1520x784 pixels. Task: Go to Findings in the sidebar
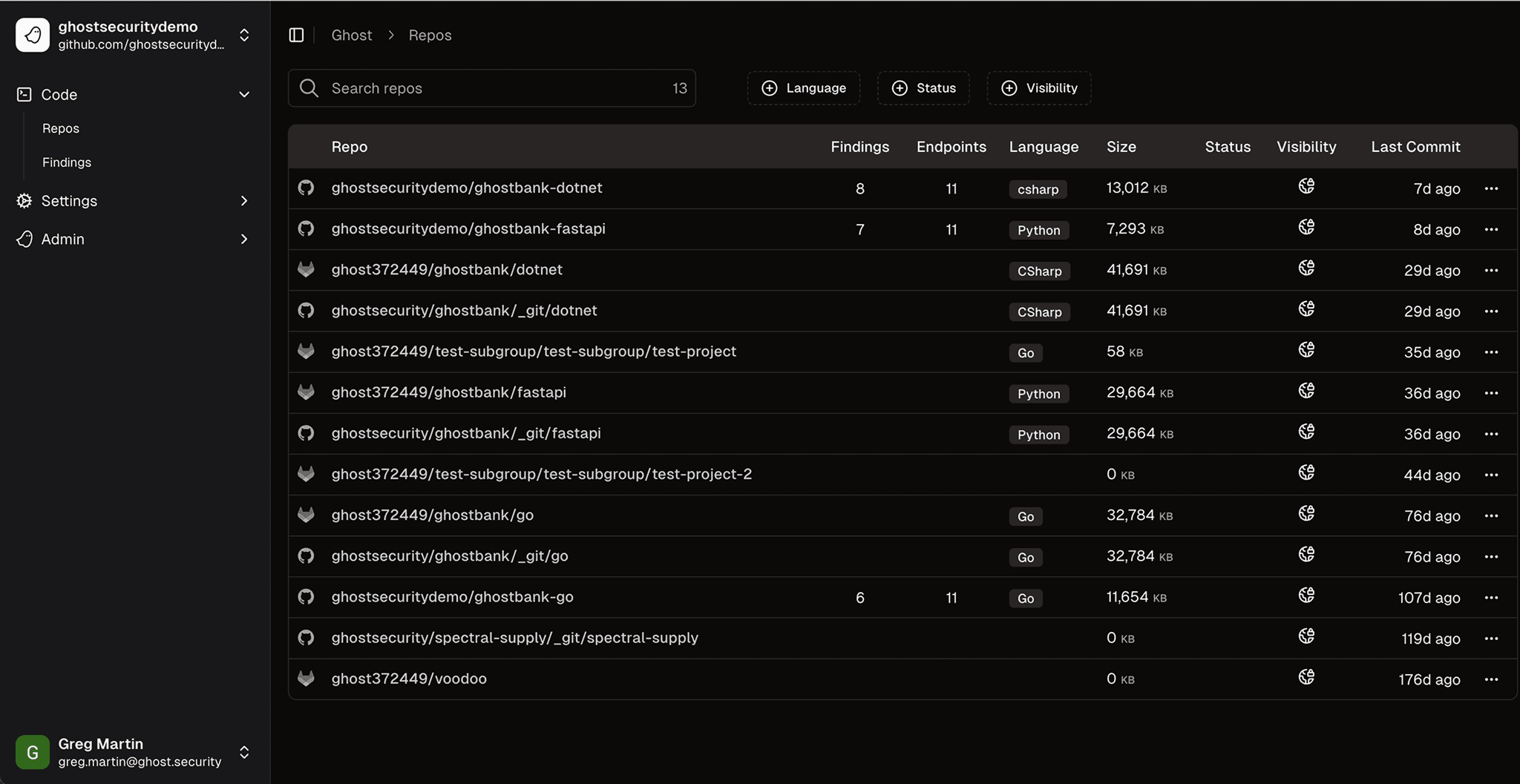(67, 162)
